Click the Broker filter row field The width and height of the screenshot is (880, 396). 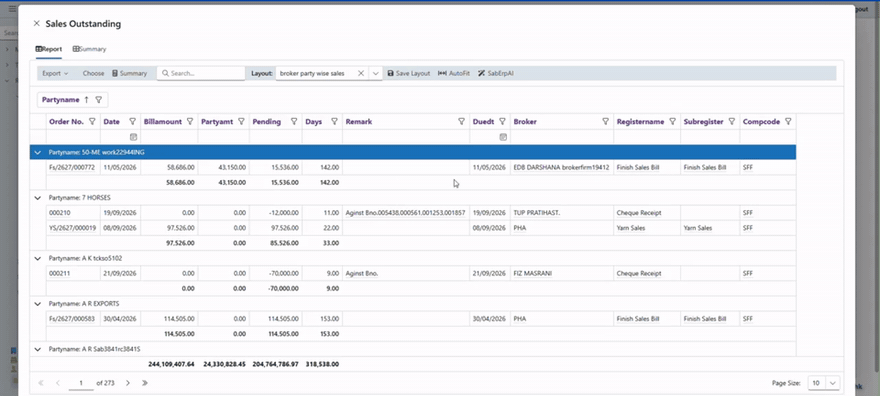point(562,136)
